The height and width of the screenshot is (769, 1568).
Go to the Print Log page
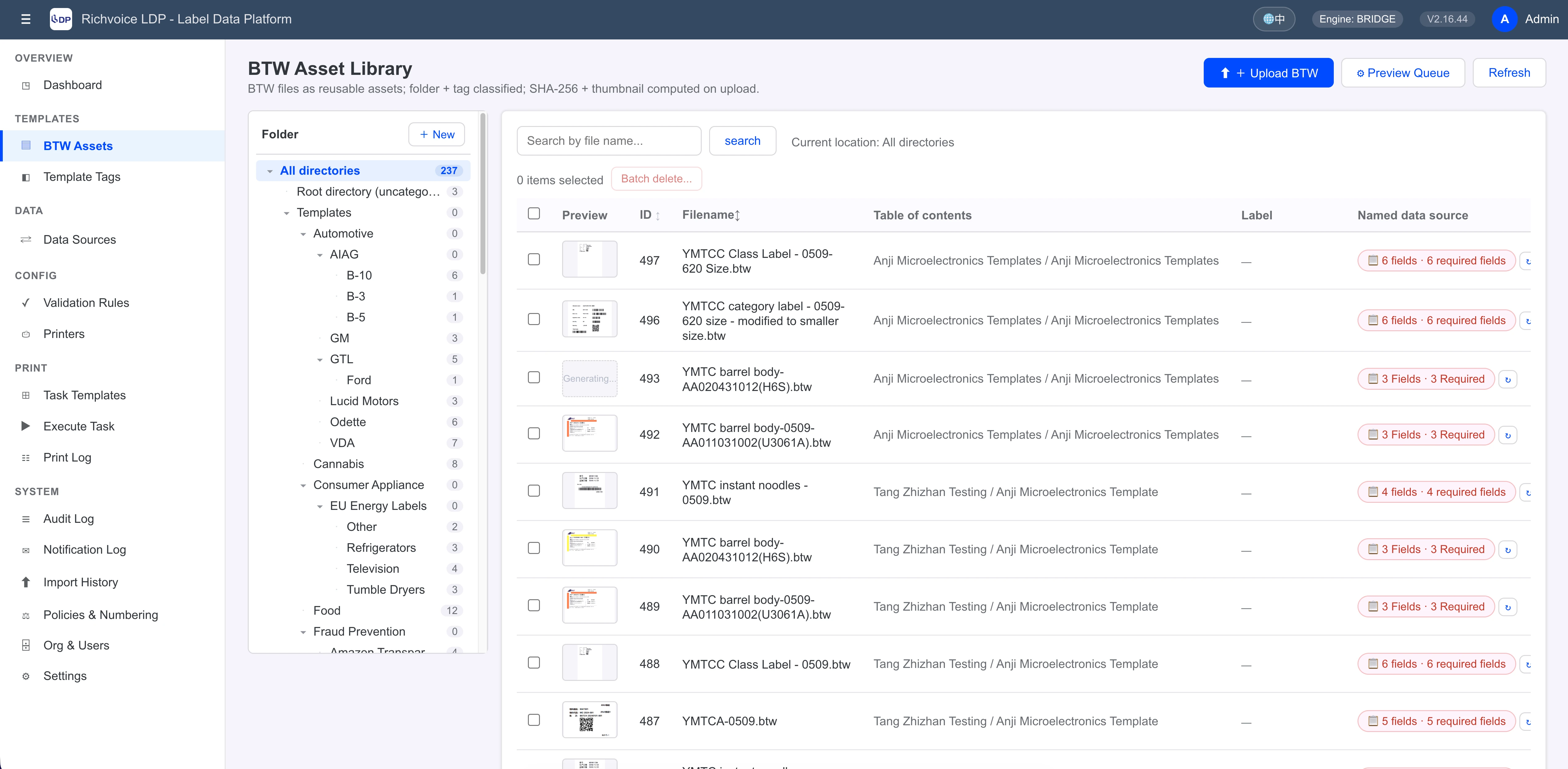point(67,458)
